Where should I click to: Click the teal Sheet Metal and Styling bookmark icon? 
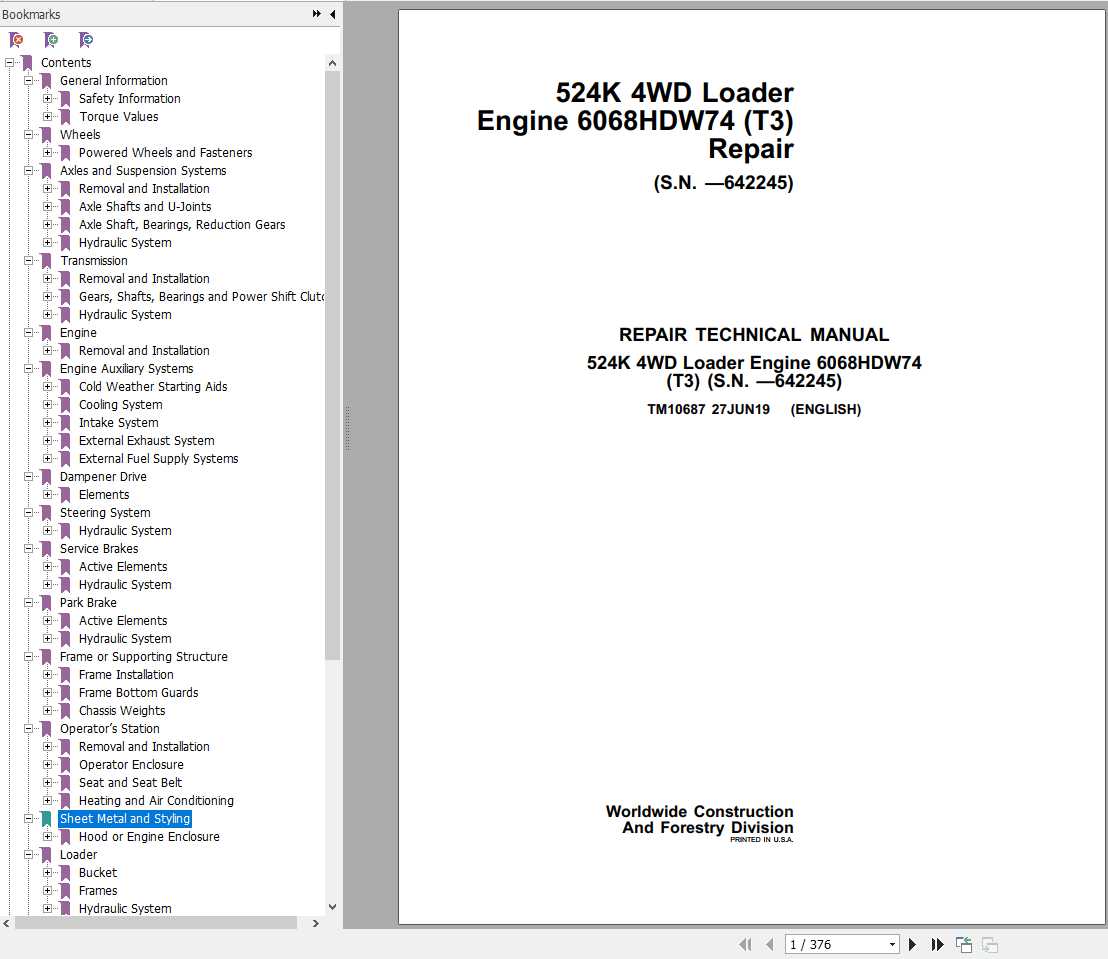click(x=47, y=819)
